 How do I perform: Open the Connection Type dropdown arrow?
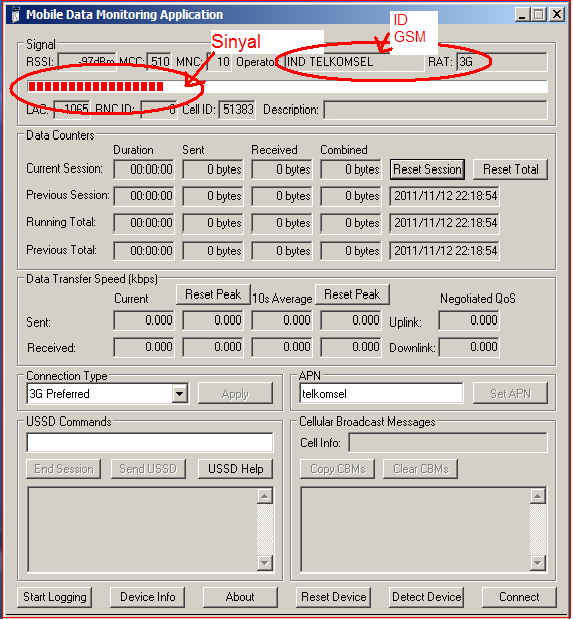click(x=180, y=394)
